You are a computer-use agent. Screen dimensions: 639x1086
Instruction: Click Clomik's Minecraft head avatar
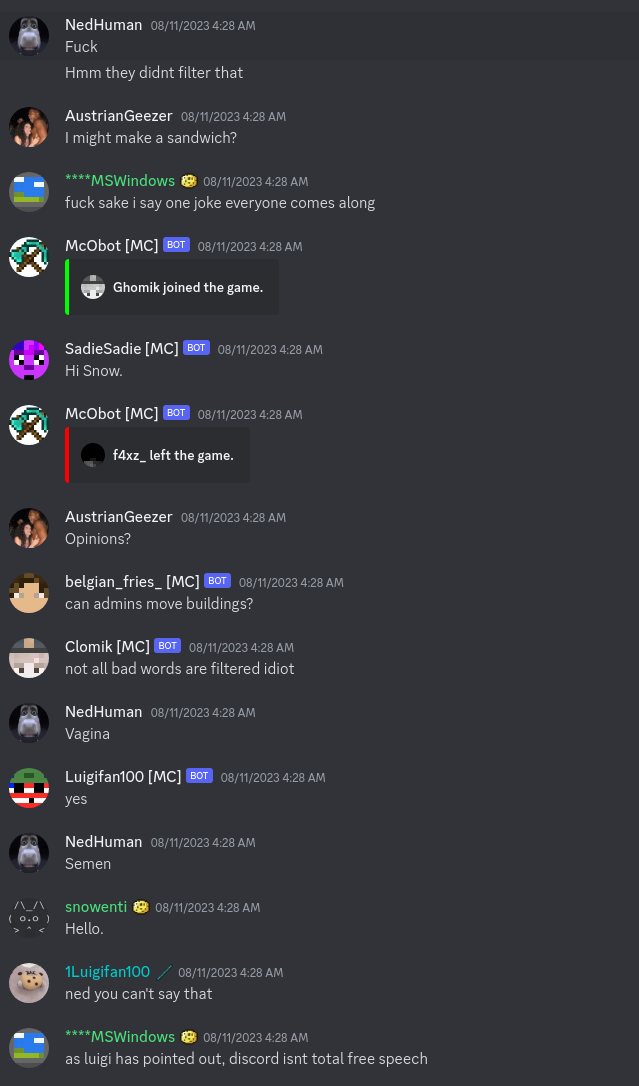click(x=29, y=658)
